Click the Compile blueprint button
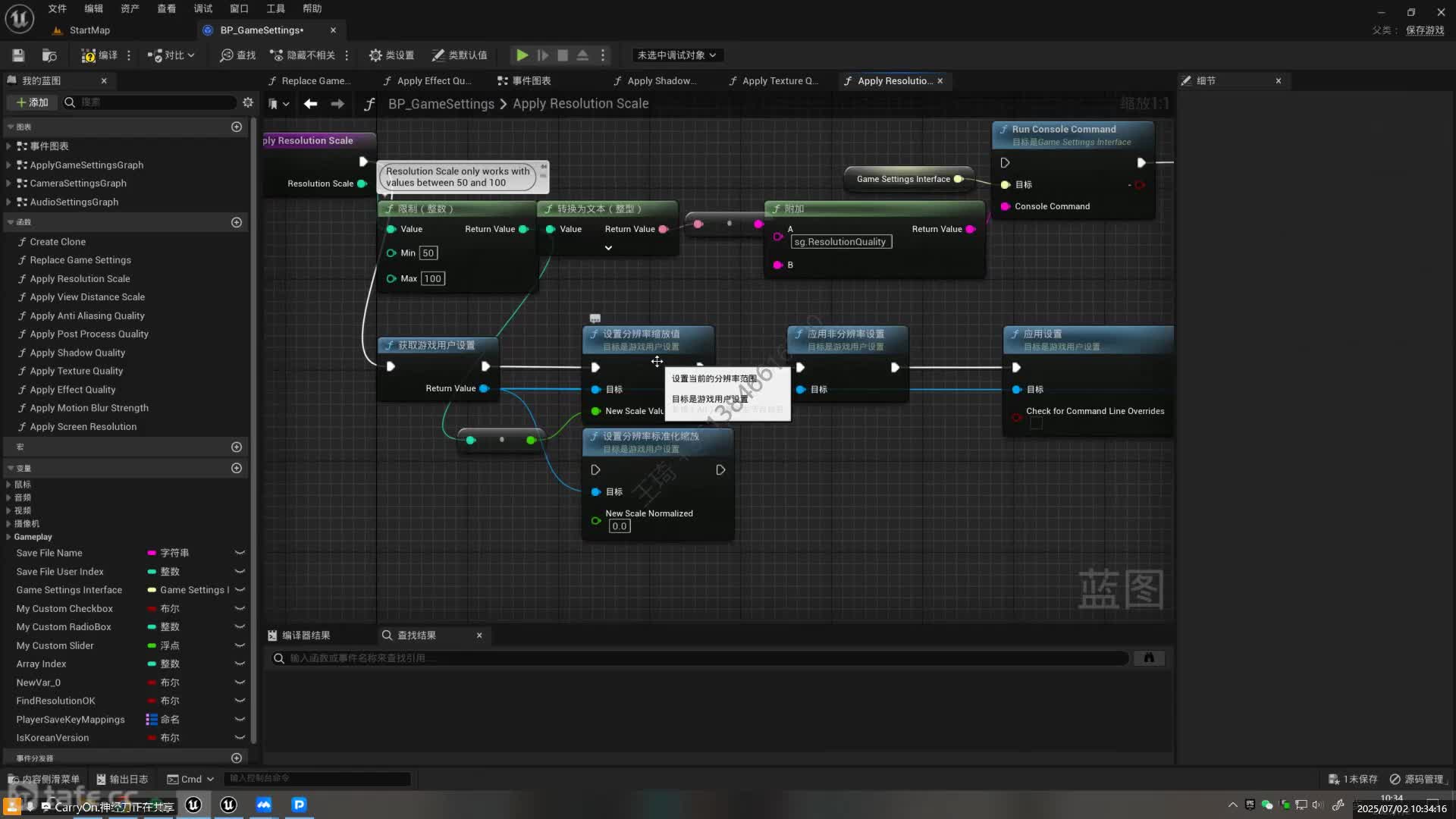This screenshot has height=819, width=1456. (x=100, y=55)
